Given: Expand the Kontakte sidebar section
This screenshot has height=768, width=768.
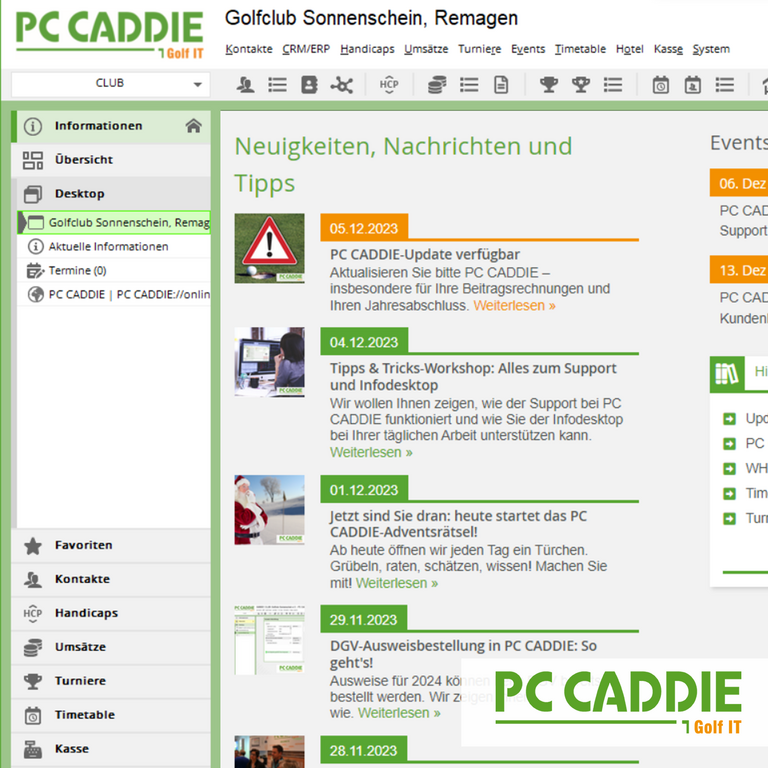Looking at the screenshot, I should coord(111,579).
